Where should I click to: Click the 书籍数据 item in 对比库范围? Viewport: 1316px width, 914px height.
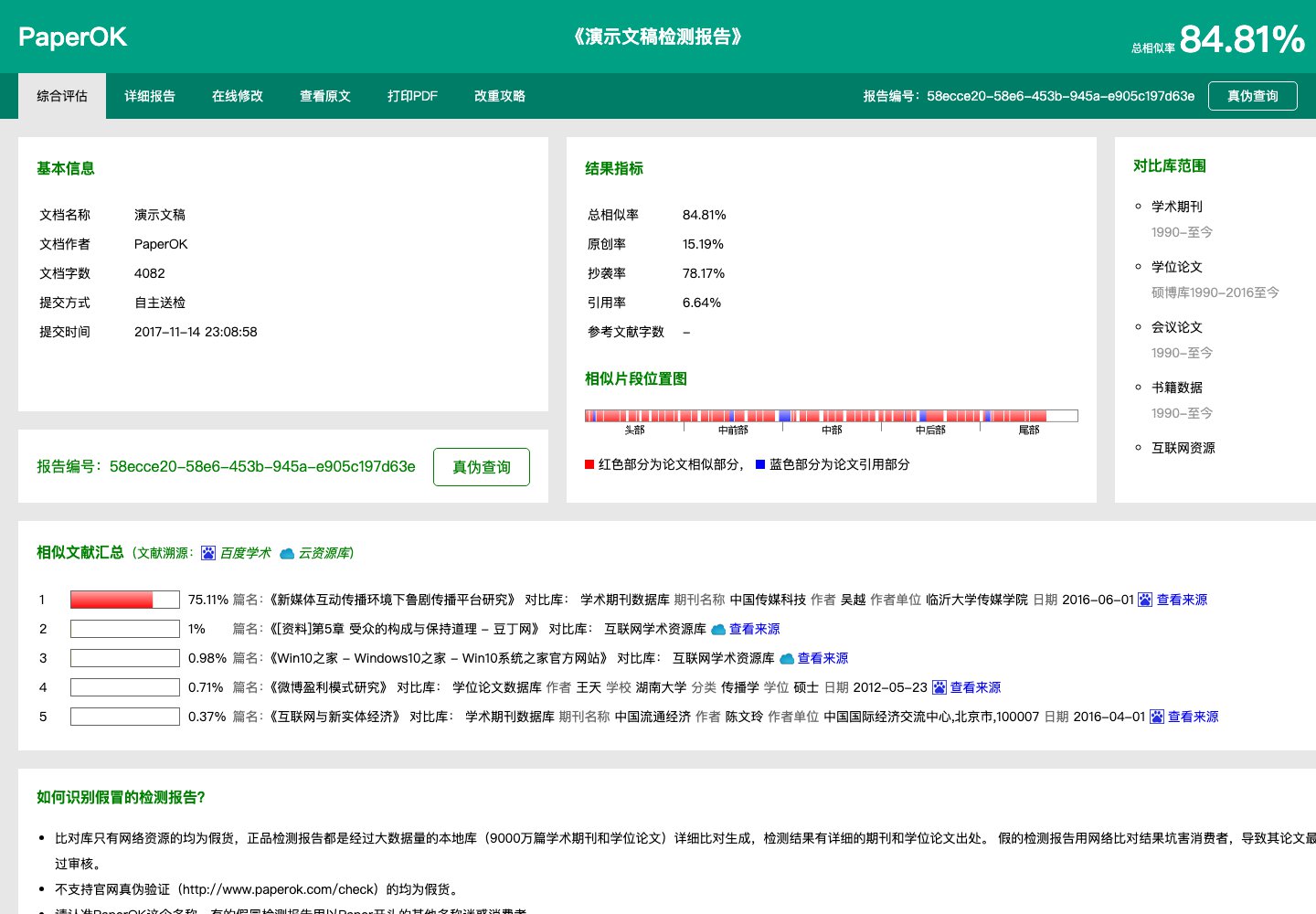pyautogui.click(x=1177, y=388)
